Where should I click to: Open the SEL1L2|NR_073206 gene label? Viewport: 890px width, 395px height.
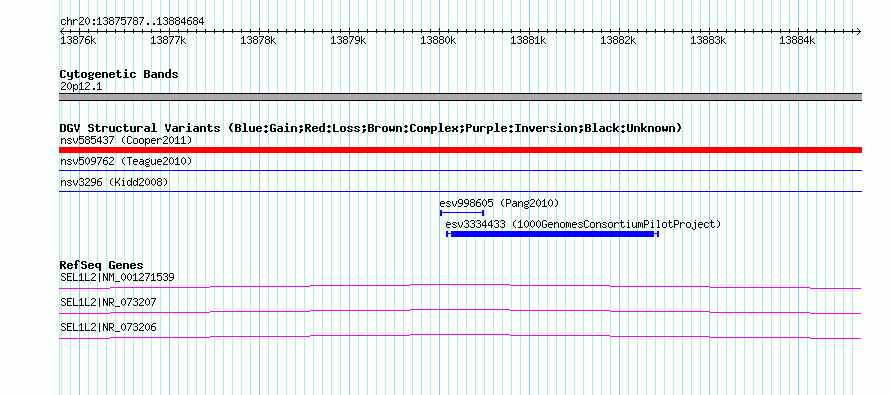point(108,327)
